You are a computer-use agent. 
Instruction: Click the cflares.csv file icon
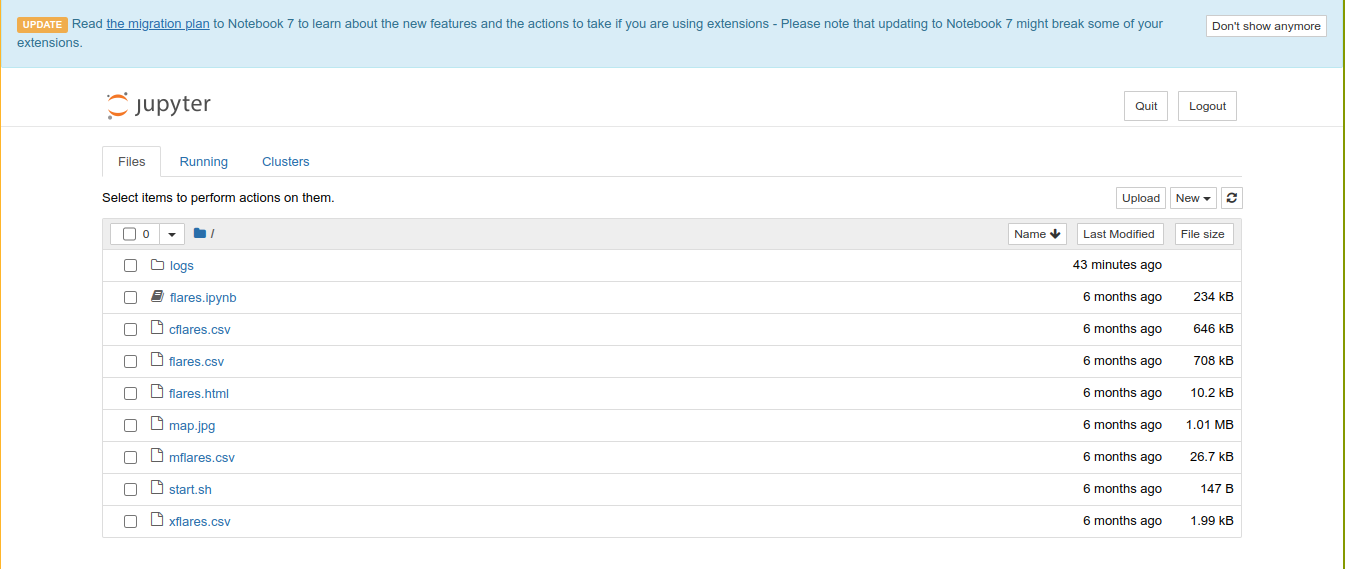tap(157, 329)
